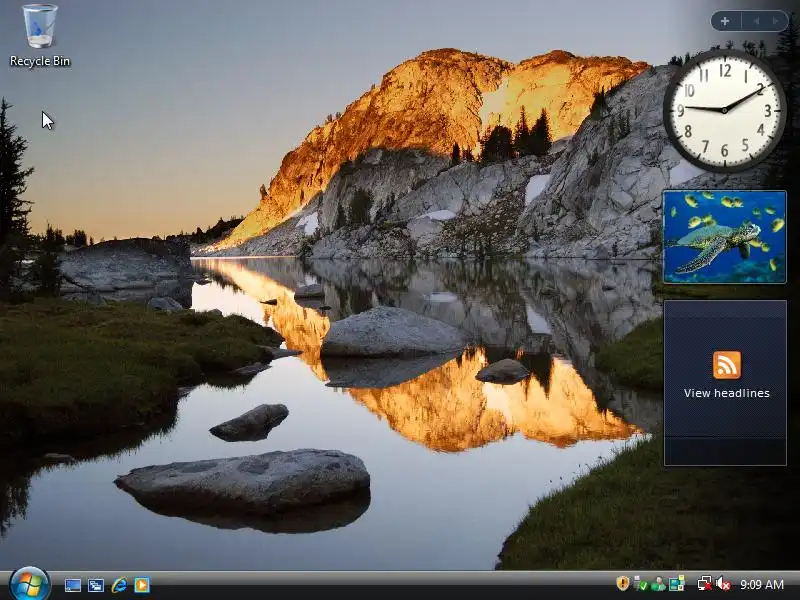This screenshot has height=600, width=800.
Task: Open the Windows Sidebar tray icon
Action: (677, 584)
